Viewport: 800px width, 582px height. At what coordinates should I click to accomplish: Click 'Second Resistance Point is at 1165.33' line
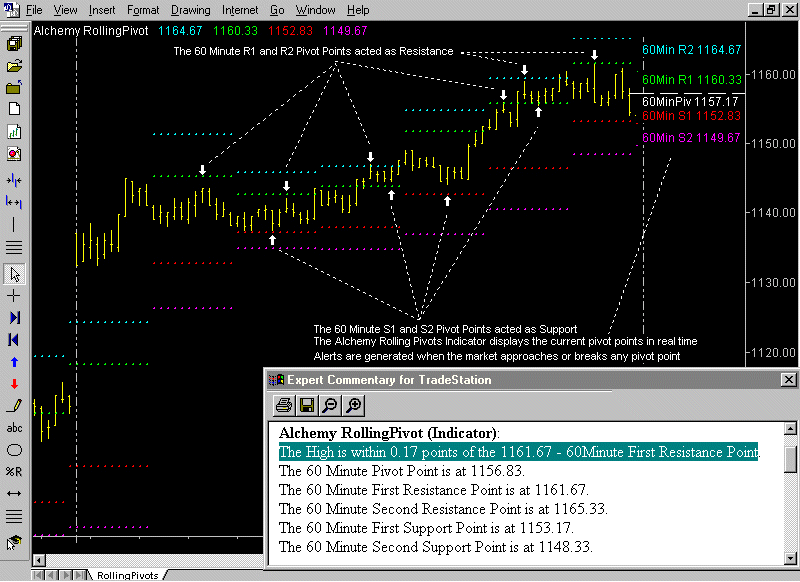[443, 509]
